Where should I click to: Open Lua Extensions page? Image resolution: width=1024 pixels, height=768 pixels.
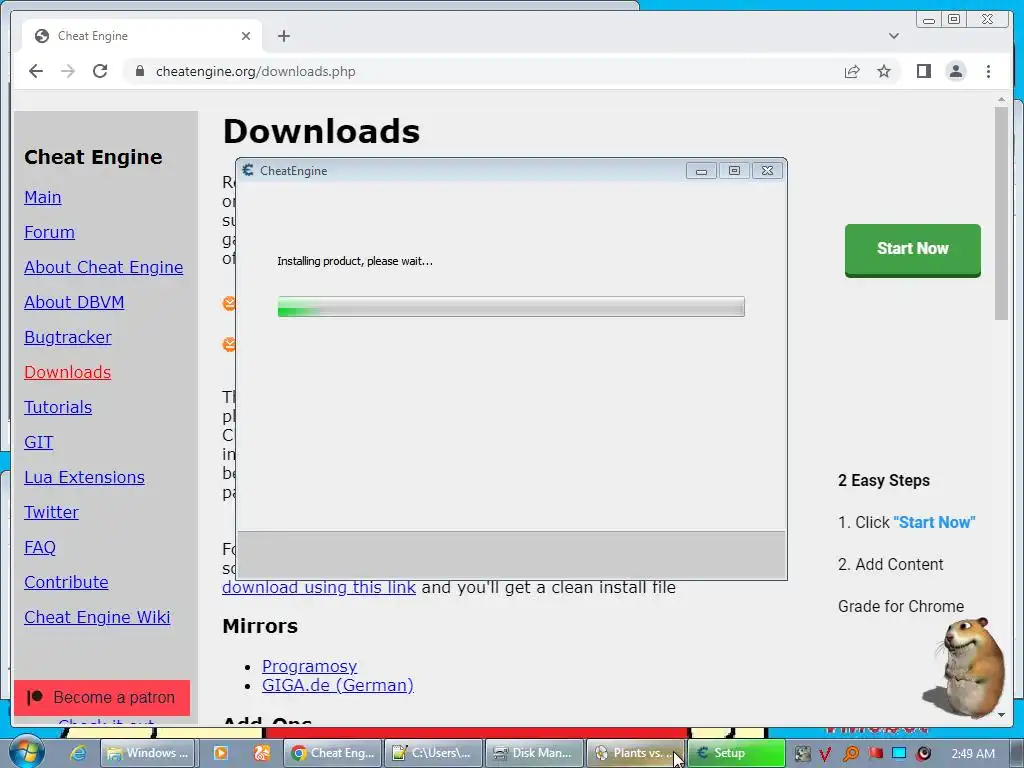pos(84,477)
